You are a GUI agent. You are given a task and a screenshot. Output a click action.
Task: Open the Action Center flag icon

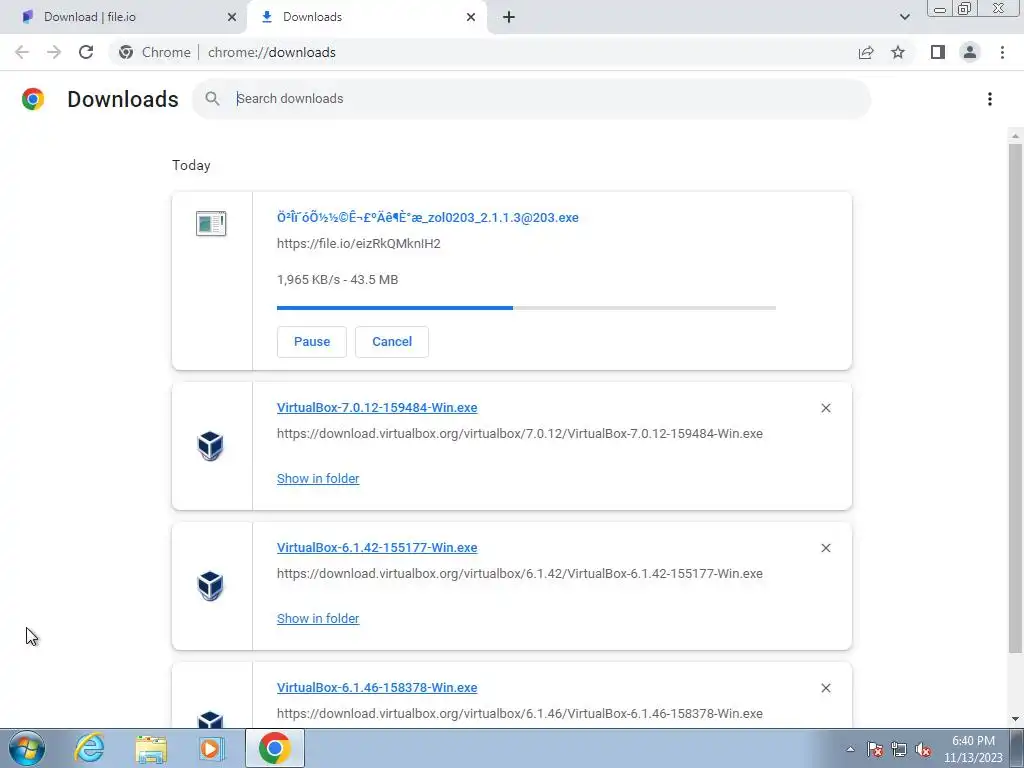[x=875, y=749]
